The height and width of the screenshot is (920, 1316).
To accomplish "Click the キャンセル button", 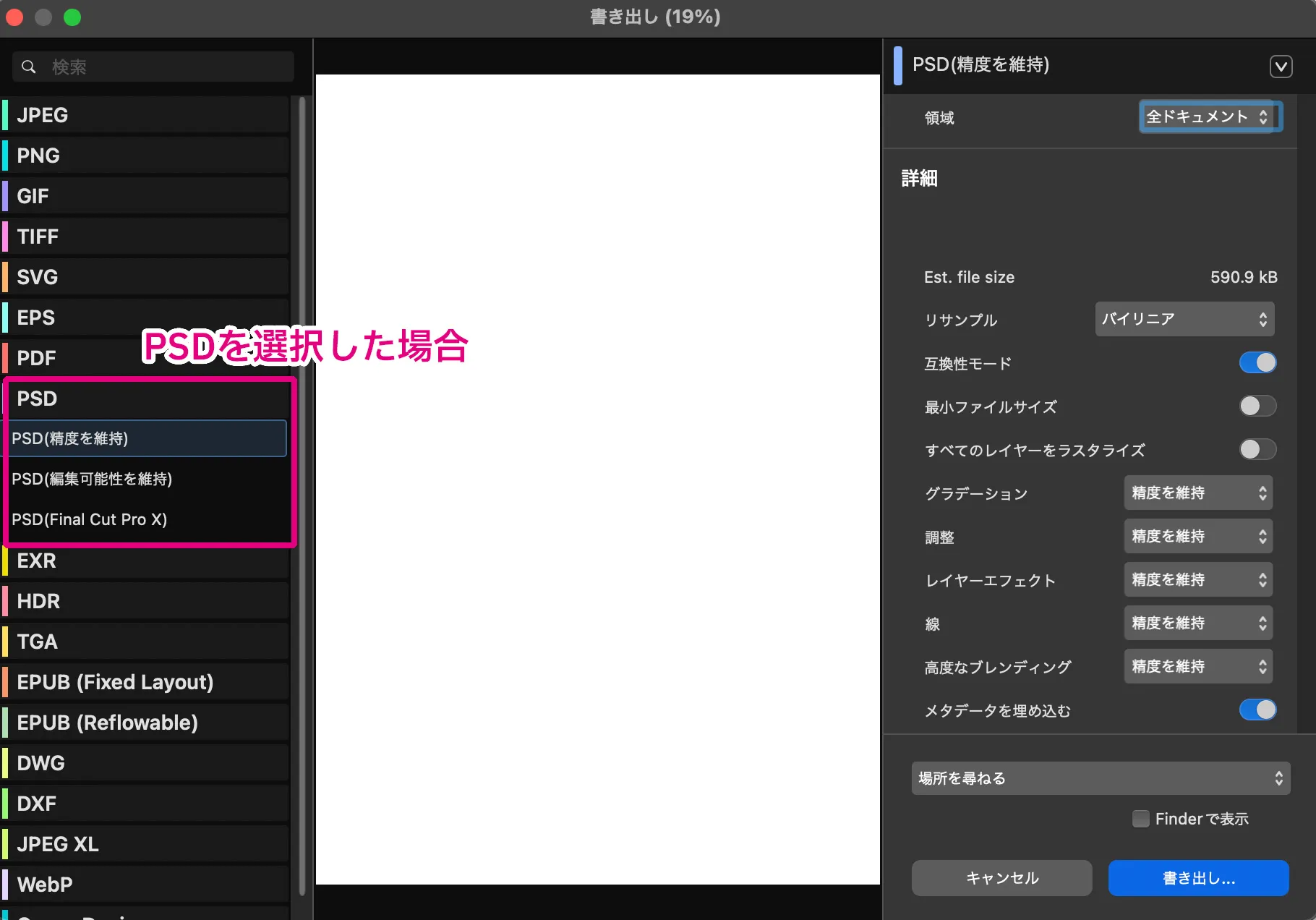I will tap(1001, 878).
